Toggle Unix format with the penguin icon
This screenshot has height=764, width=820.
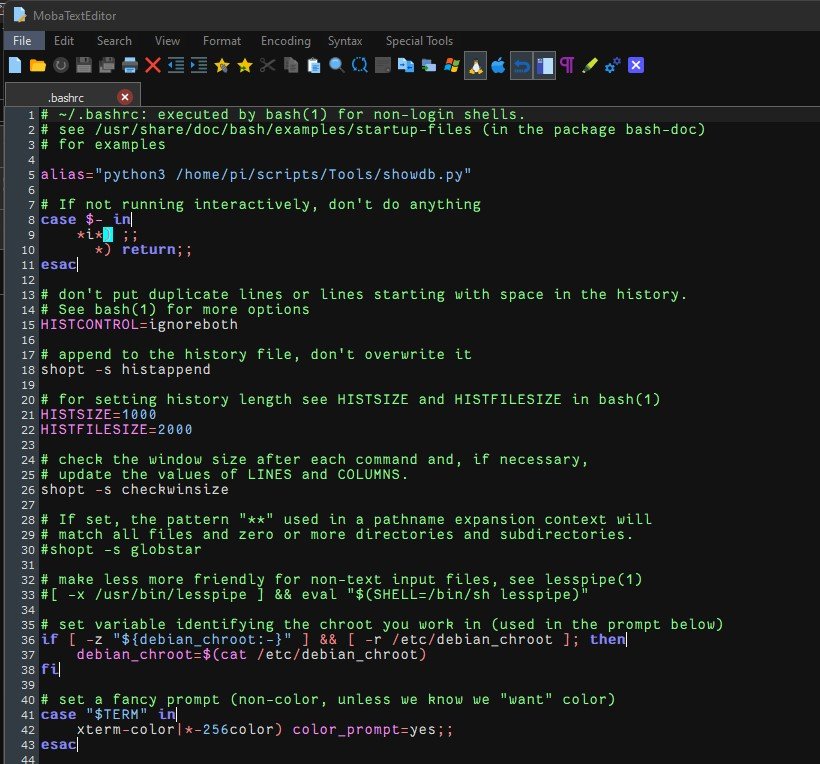pyautogui.click(x=475, y=66)
